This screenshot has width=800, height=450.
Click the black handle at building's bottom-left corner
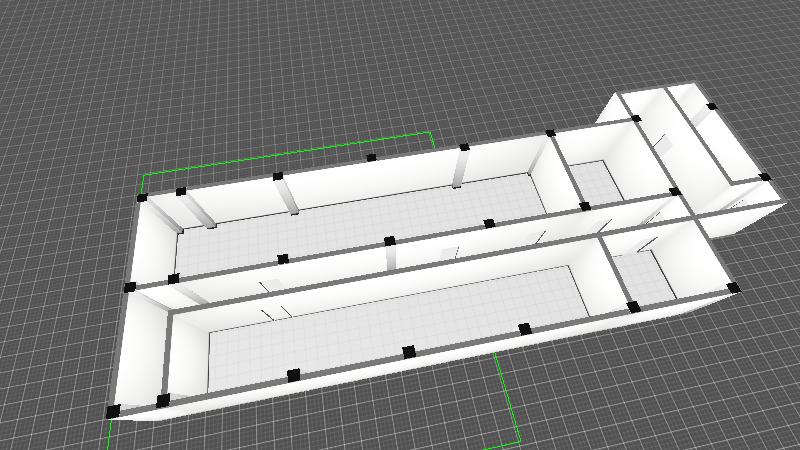click(x=113, y=411)
